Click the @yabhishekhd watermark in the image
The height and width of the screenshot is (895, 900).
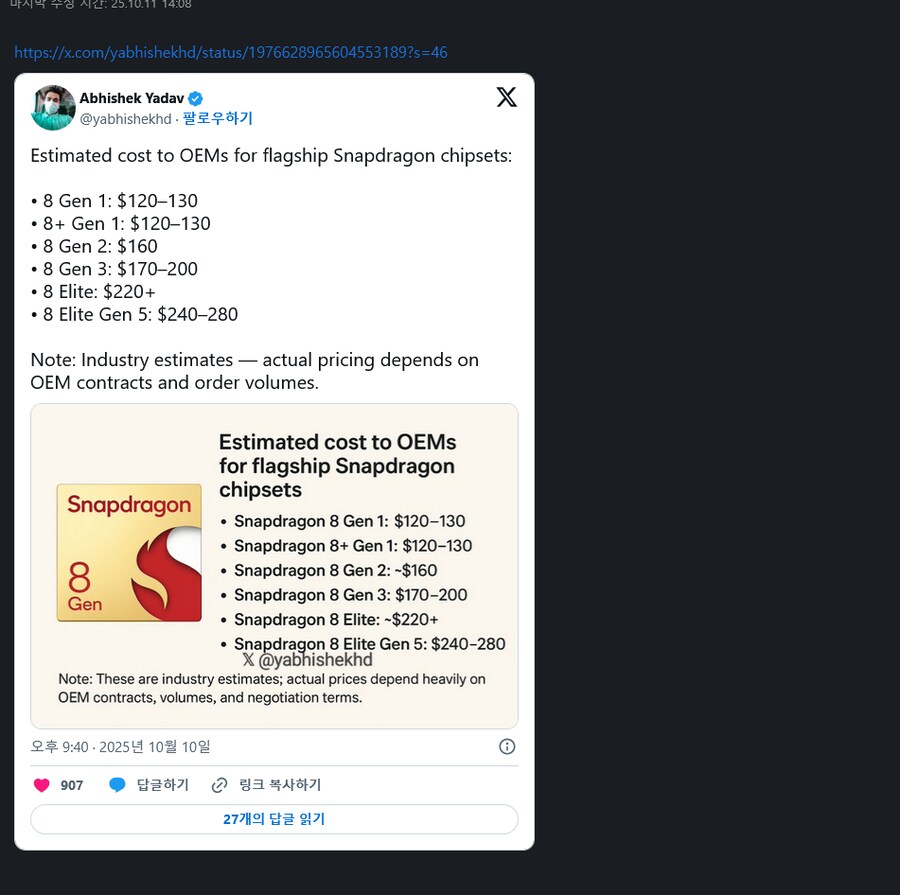(x=308, y=660)
